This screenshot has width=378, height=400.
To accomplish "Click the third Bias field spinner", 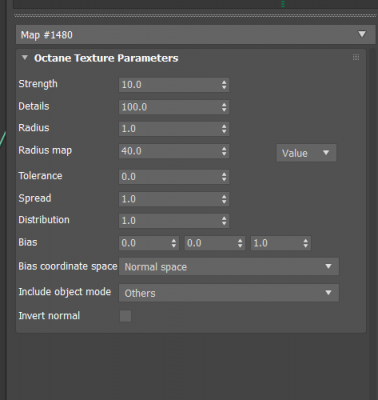I will click(306, 243).
